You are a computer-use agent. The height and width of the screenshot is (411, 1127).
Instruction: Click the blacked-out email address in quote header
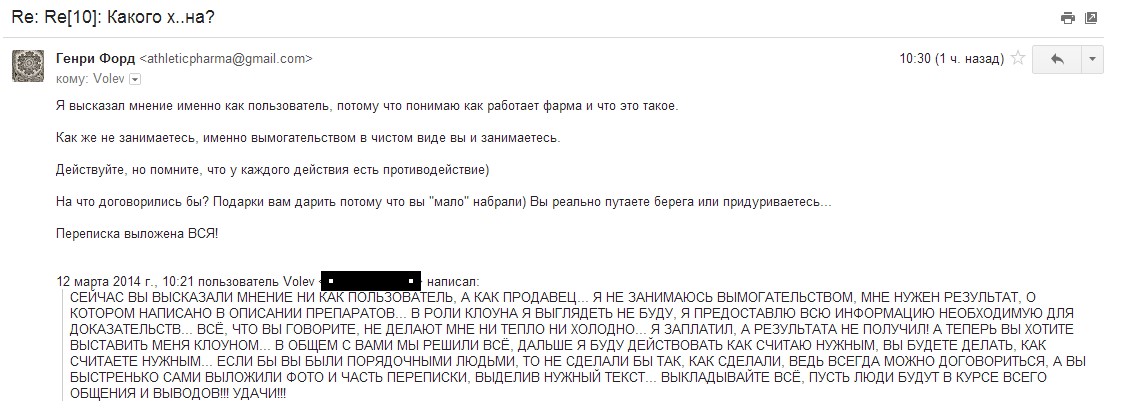372,282
